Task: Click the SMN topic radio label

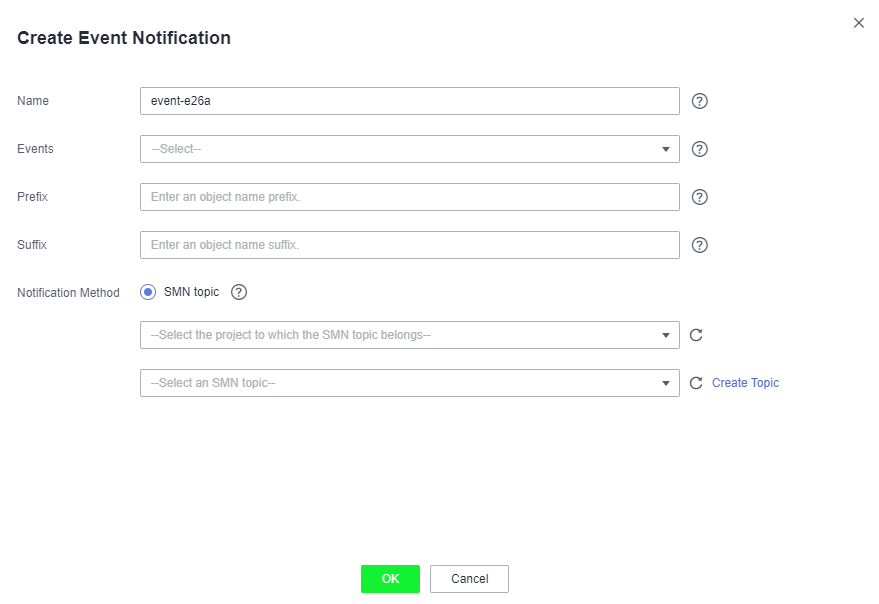Action: pos(191,292)
